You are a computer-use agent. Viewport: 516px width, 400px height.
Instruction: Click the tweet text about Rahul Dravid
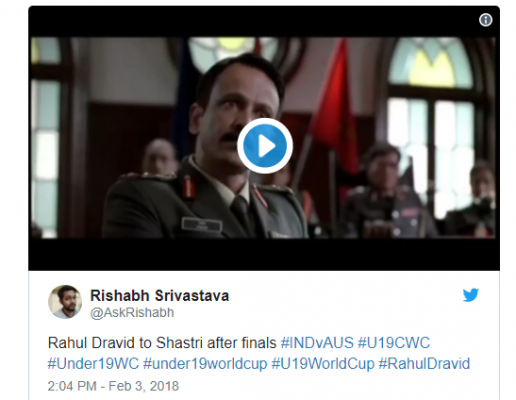tap(162, 343)
